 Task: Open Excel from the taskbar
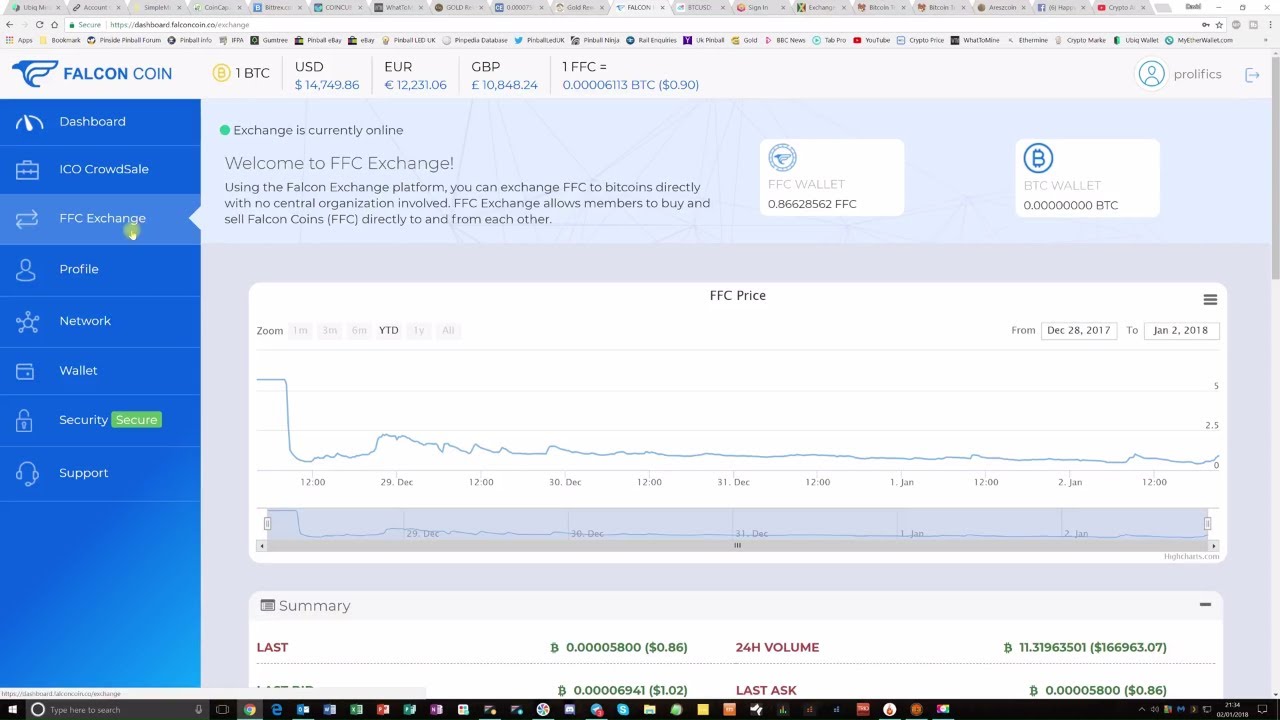click(x=356, y=710)
